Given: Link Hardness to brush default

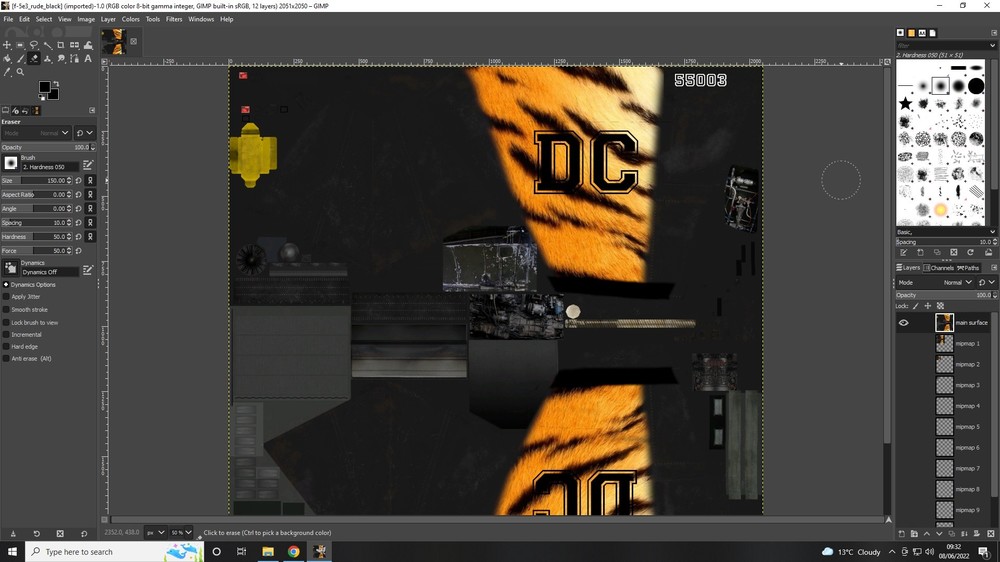Looking at the screenshot, I should click(91, 237).
